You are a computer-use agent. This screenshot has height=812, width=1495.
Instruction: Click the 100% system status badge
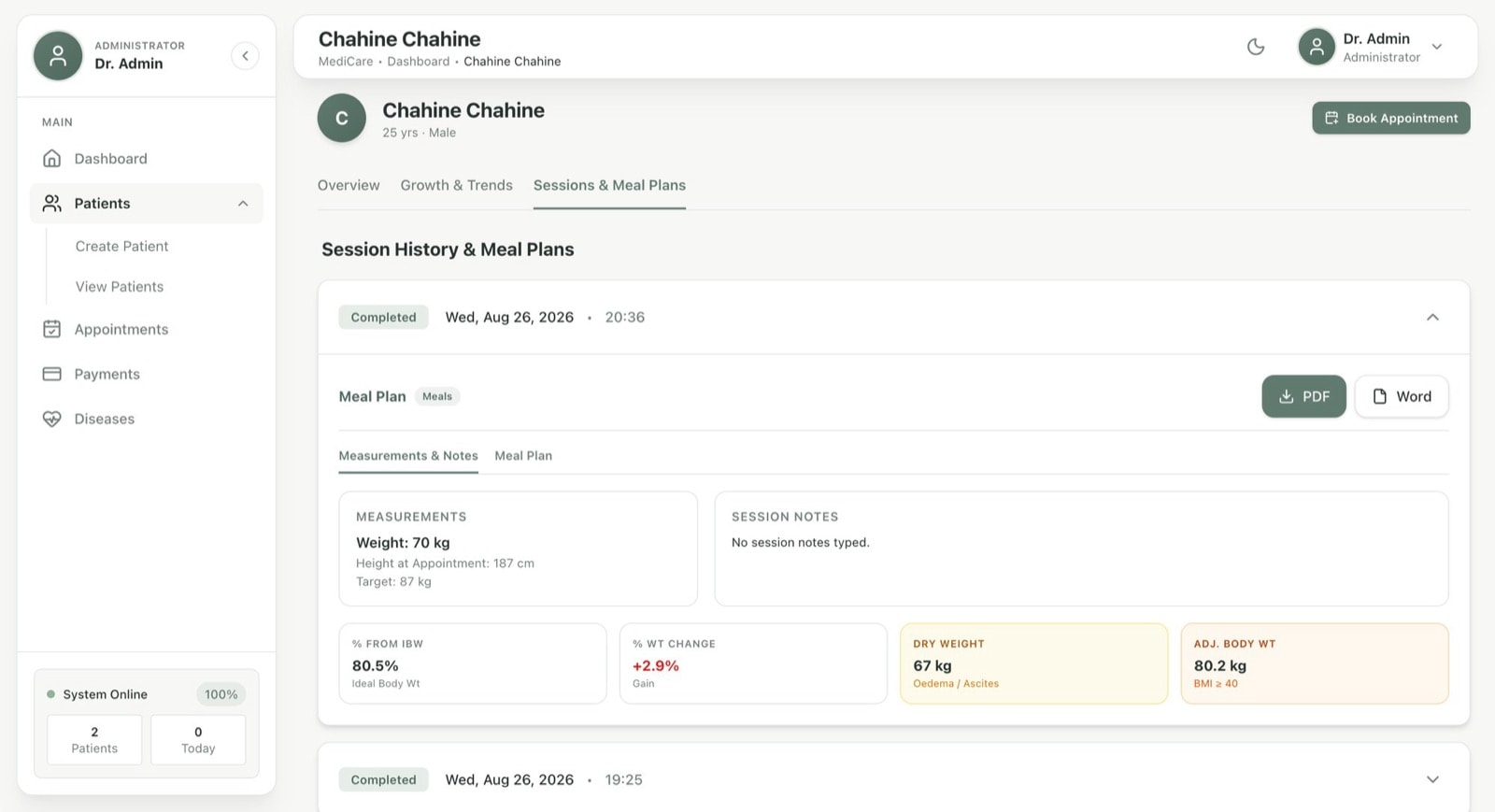click(221, 694)
